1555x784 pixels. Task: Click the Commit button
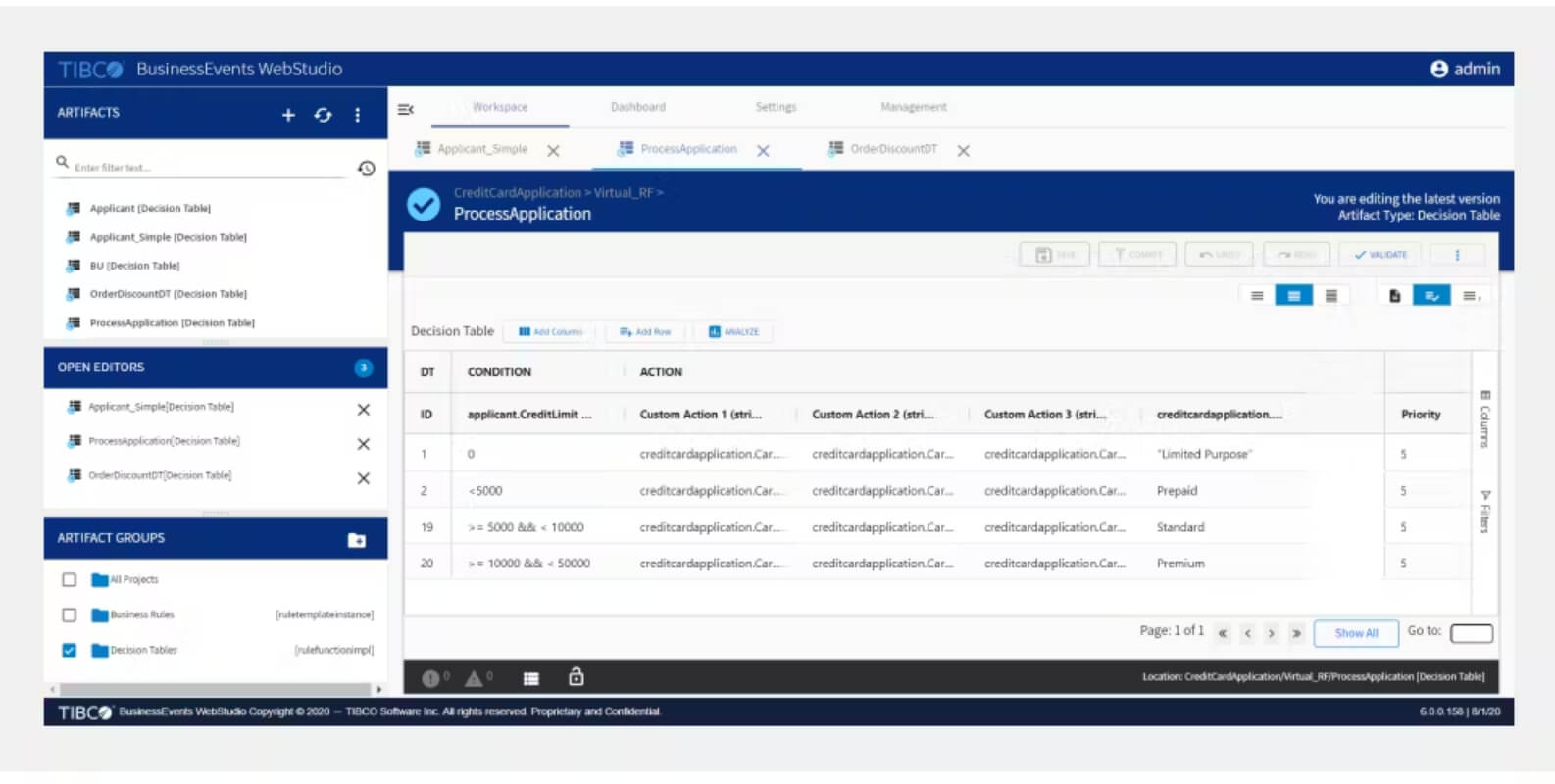[x=1137, y=255]
